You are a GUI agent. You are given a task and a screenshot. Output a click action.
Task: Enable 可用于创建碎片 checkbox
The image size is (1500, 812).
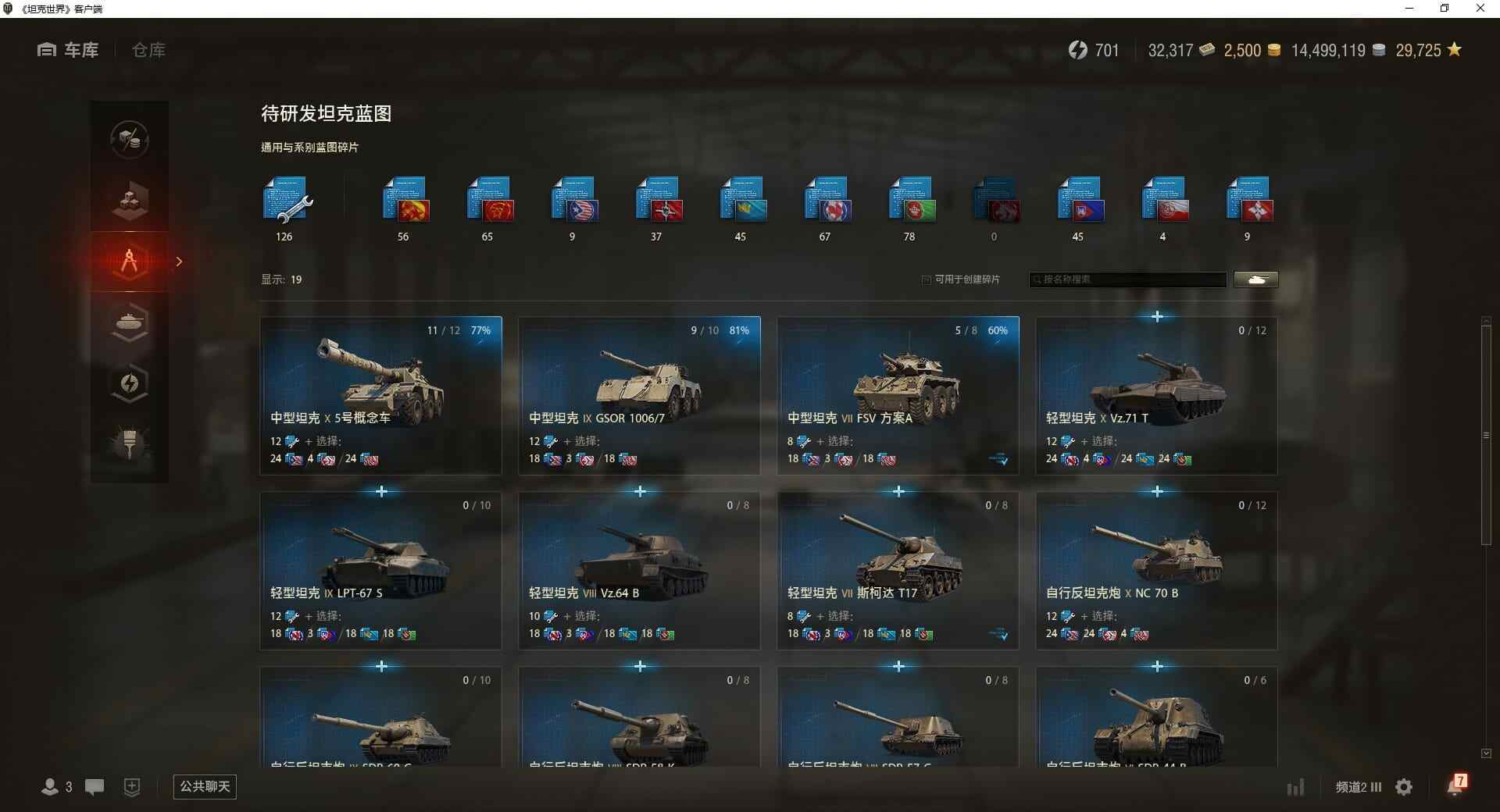(927, 280)
